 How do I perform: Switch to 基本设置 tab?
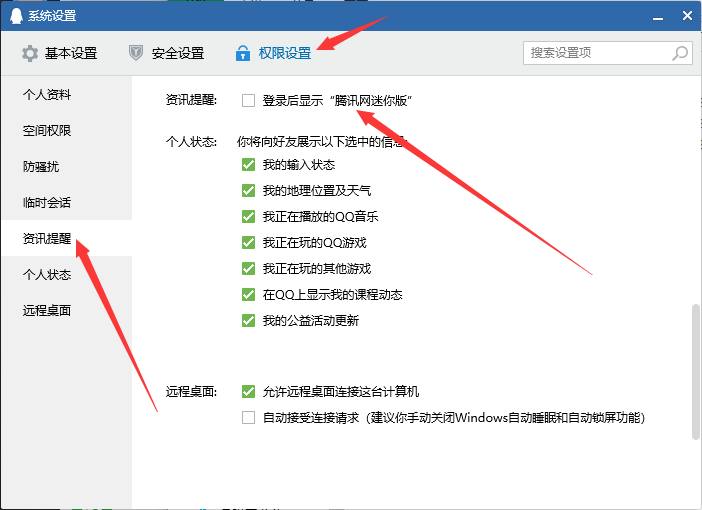[x=70, y=53]
